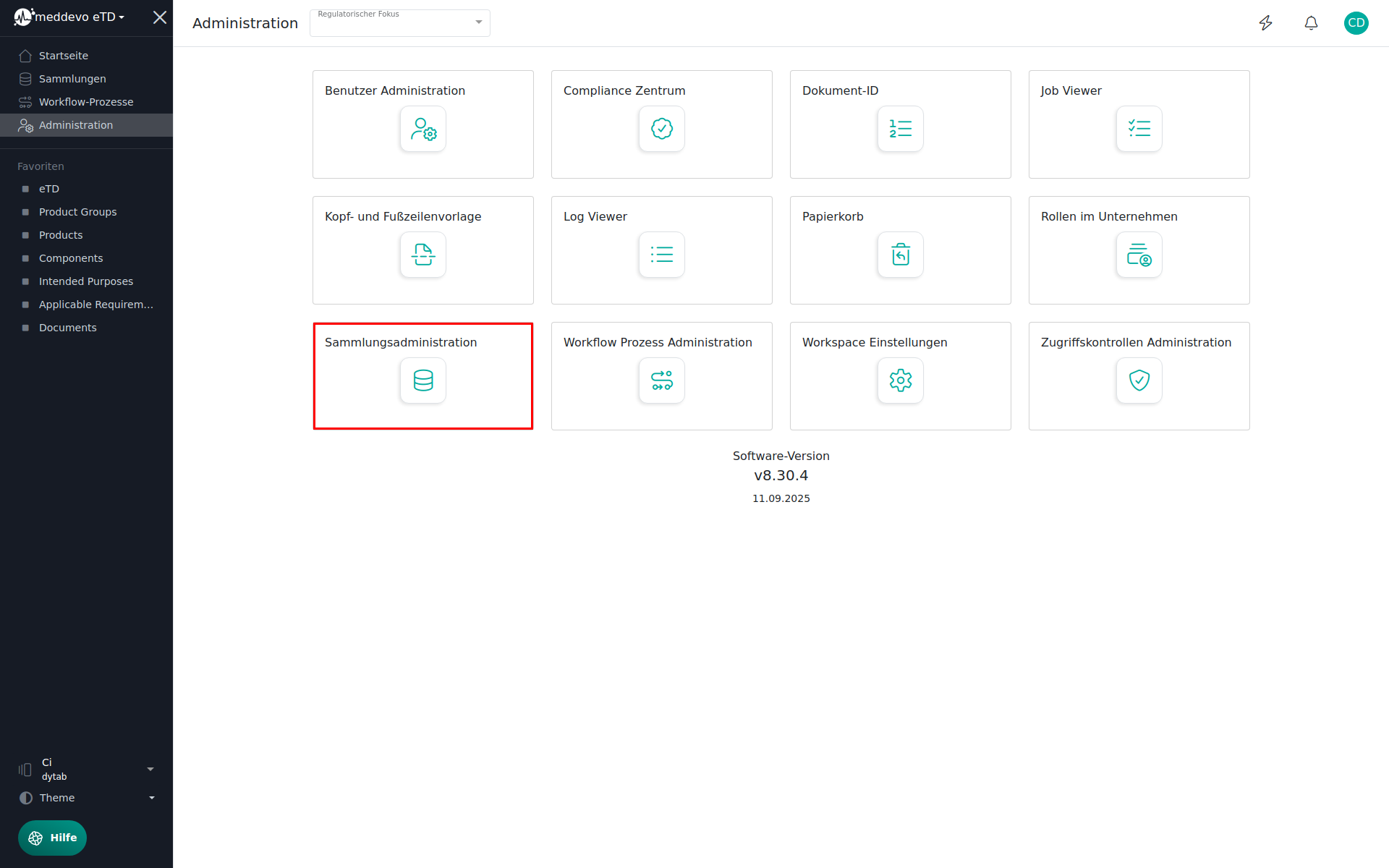This screenshot has width=1389, height=868.
Task: Open Job Viewer checklist icon
Action: (1139, 129)
